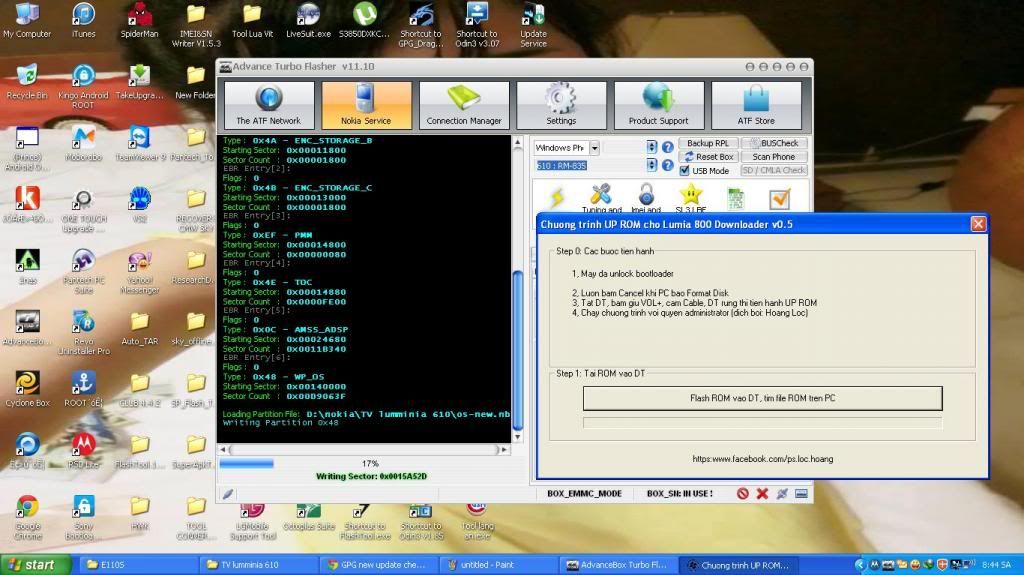Select the Google Chrome desktop icon
This screenshot has height=575, width=1024.
27,518
